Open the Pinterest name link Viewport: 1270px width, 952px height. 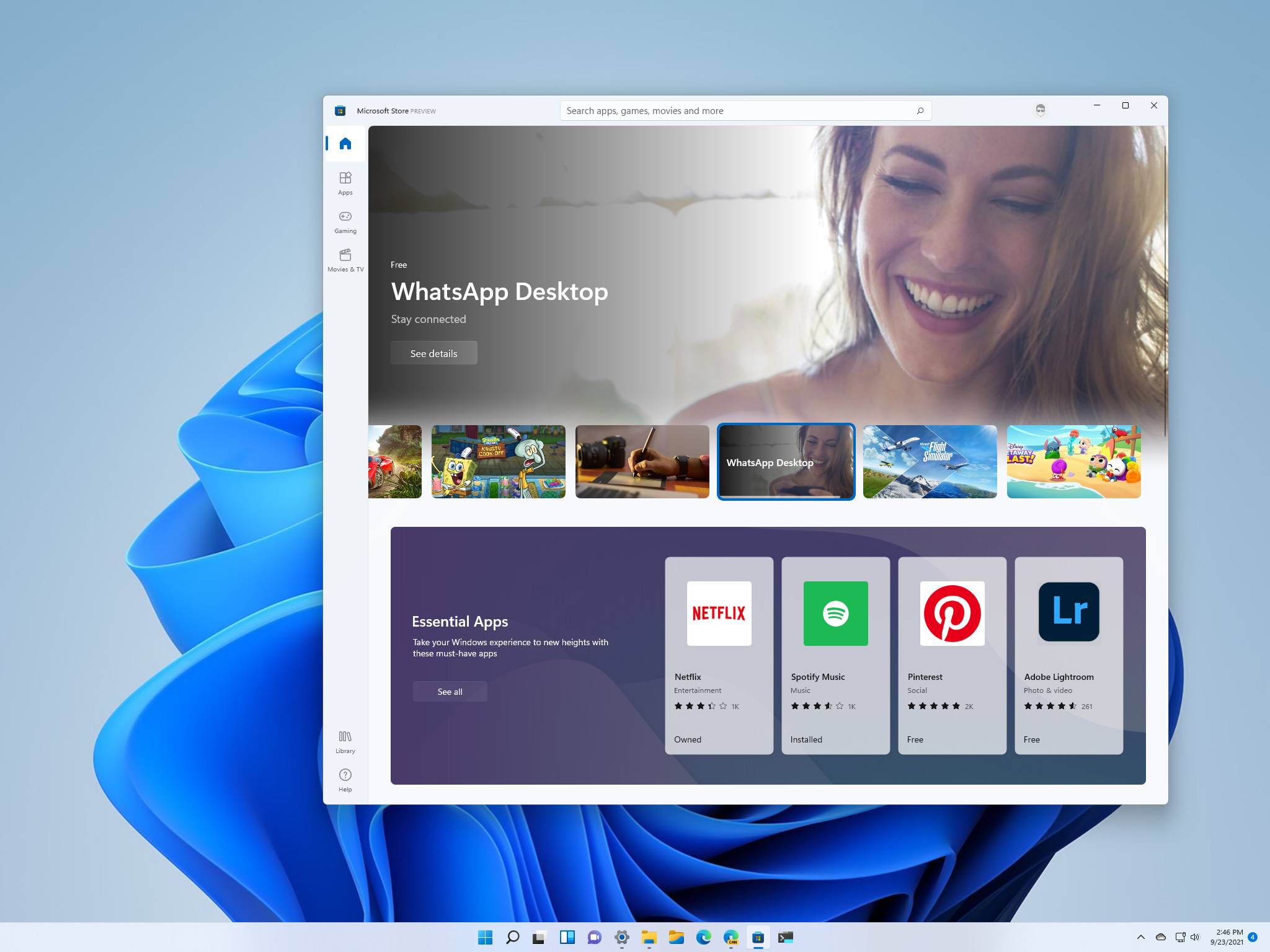pos(925,677)
